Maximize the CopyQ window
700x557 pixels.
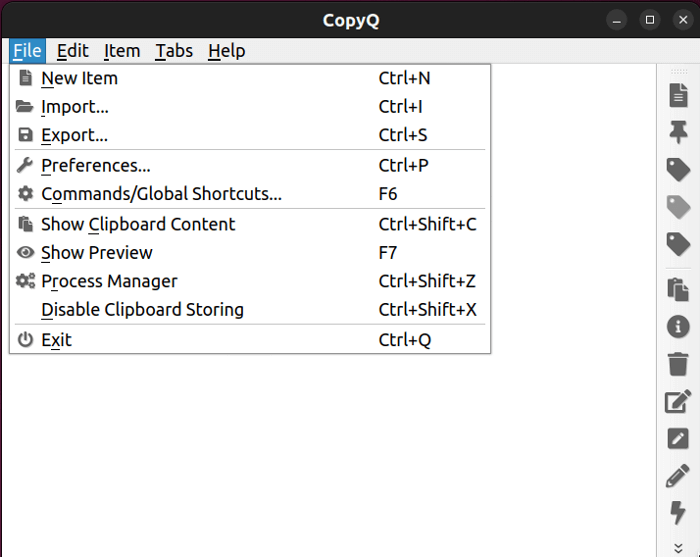650,20
